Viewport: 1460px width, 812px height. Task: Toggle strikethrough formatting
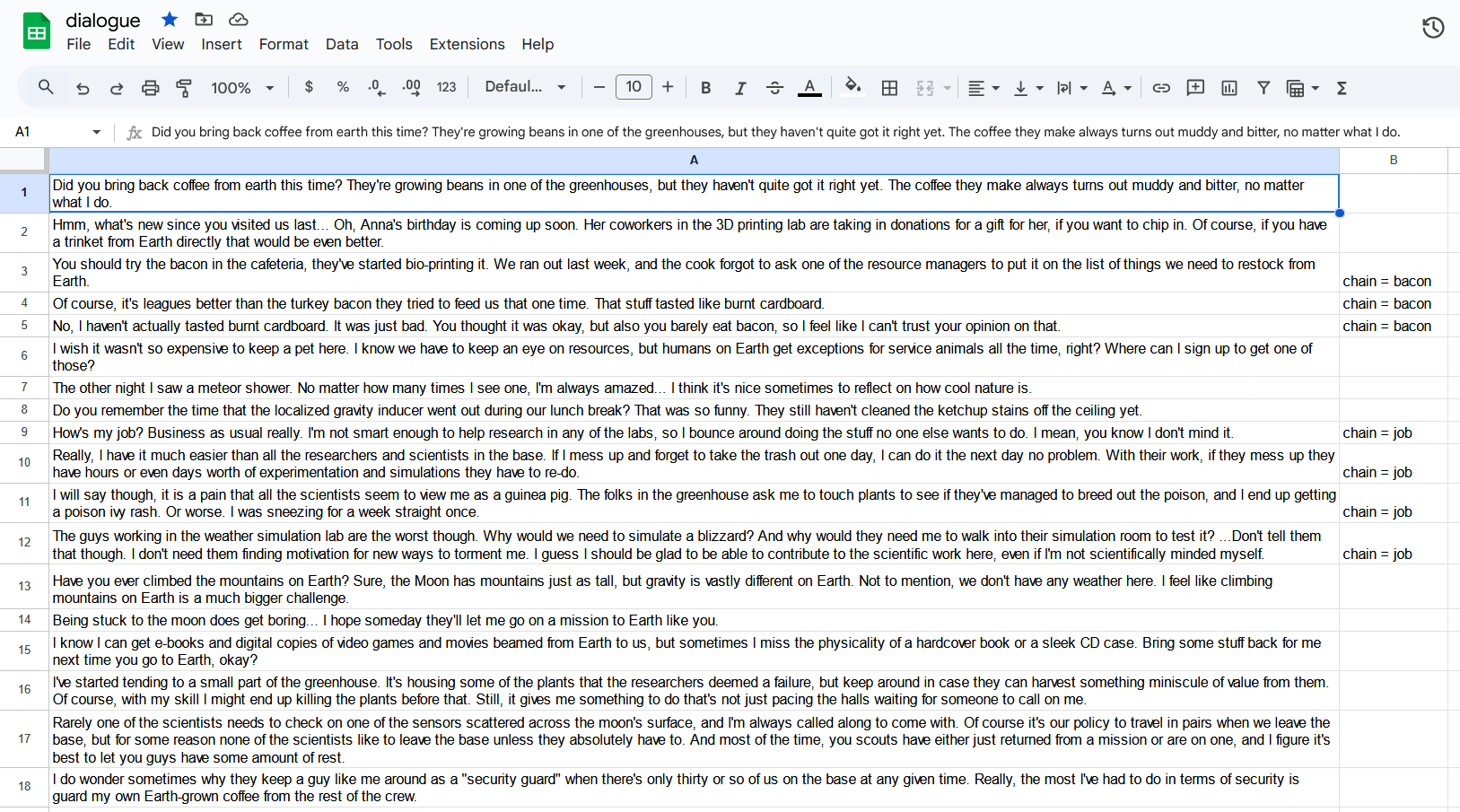[x=774, y=88]
